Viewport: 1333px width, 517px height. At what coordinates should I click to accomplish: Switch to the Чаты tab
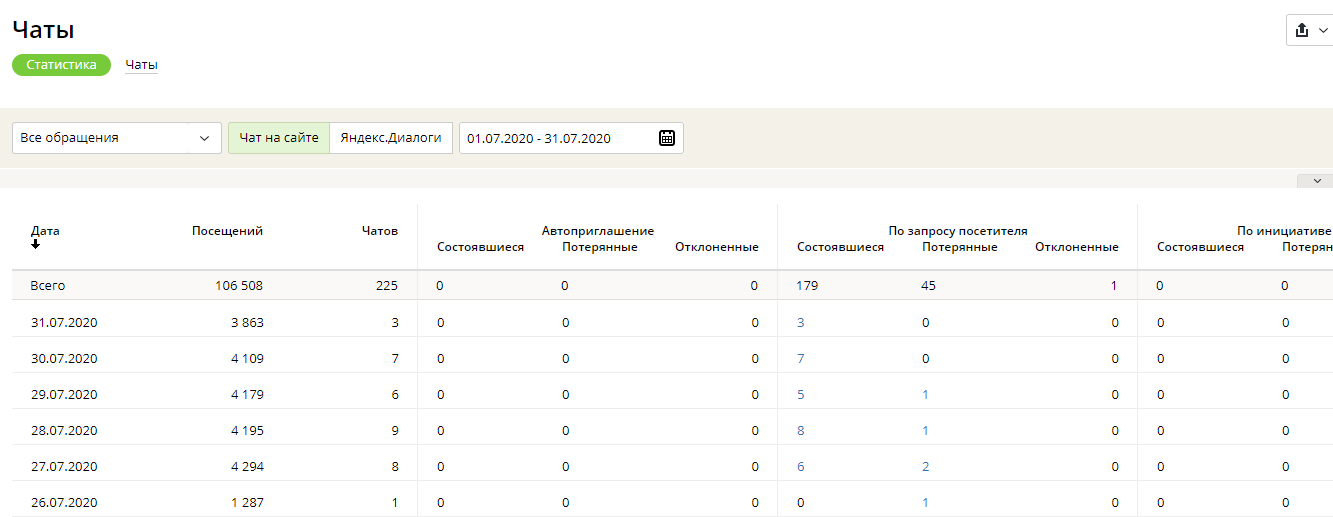point(141,65)
